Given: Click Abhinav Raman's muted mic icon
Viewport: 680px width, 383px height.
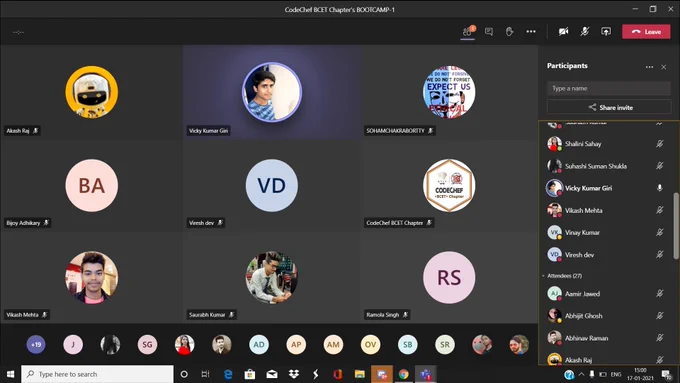Looking at the screenshot, I should pyautogui.click(x=660, y=337).
